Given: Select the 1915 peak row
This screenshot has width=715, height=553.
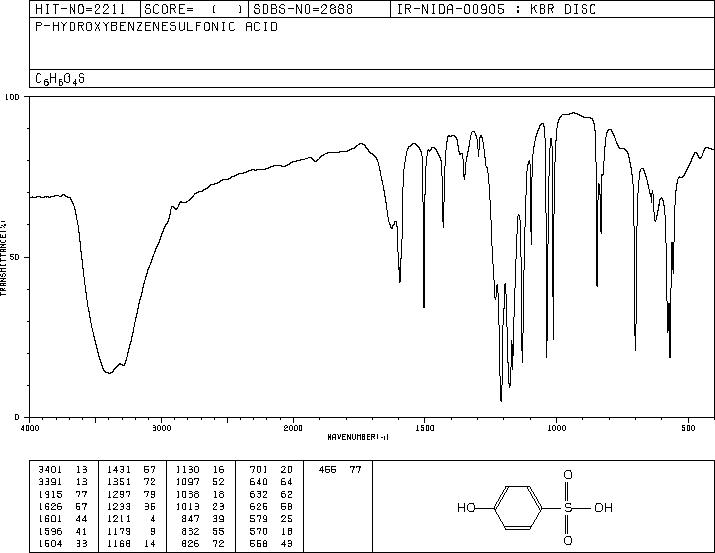Looking at the screenshot, I should click(63, 494).
